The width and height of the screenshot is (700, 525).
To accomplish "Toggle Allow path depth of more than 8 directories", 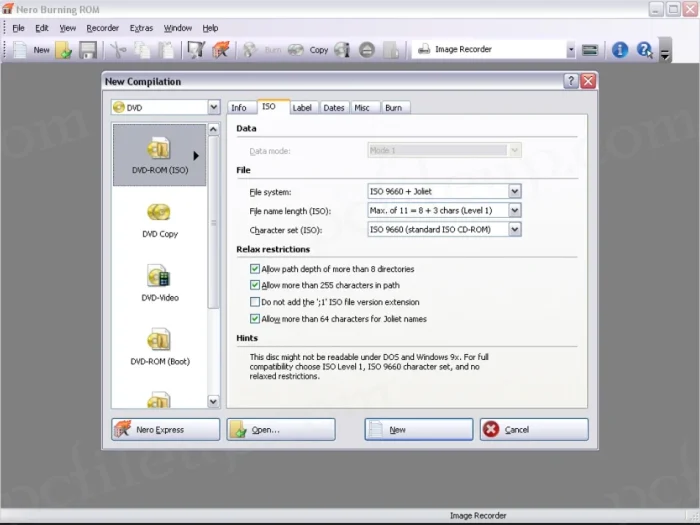I will pos(254,269).
